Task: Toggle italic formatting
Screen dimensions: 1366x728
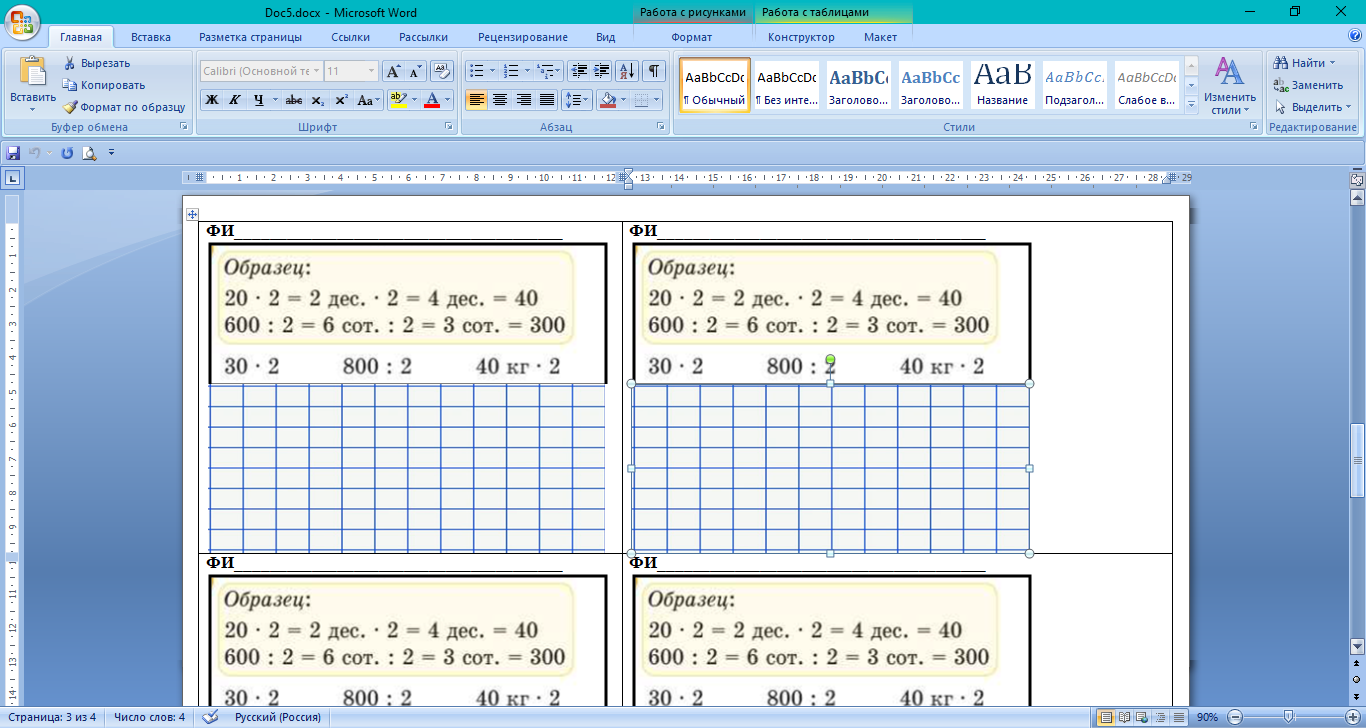Action: (x=235, y=100)
